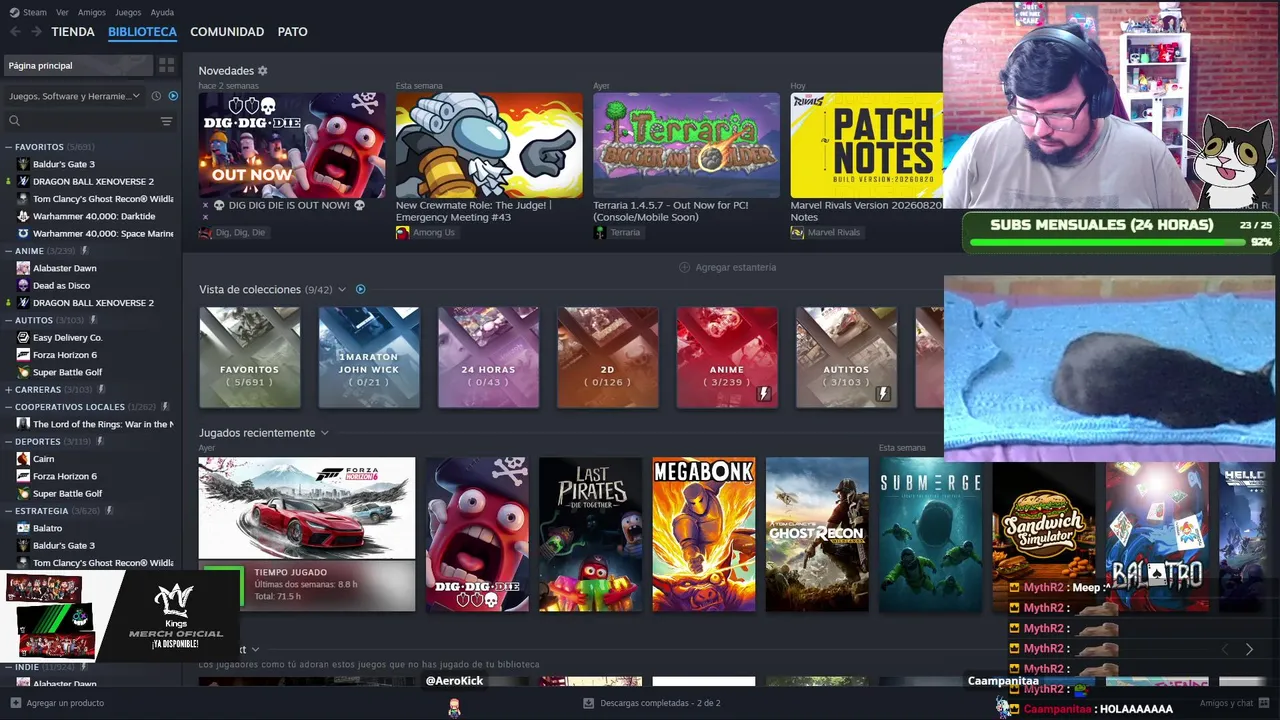Open the Terraria 1.4.5.7 news headline
The height and width of the screenshot is (720, 1280).
tap(671, 211)
